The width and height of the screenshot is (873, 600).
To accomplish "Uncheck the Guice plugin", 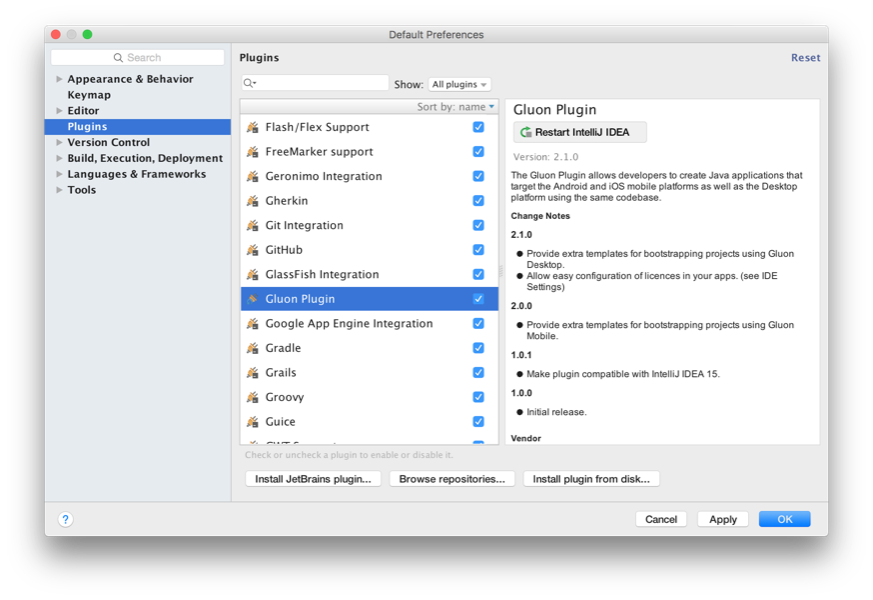I will pyautogui.click(x=478, y=421).
